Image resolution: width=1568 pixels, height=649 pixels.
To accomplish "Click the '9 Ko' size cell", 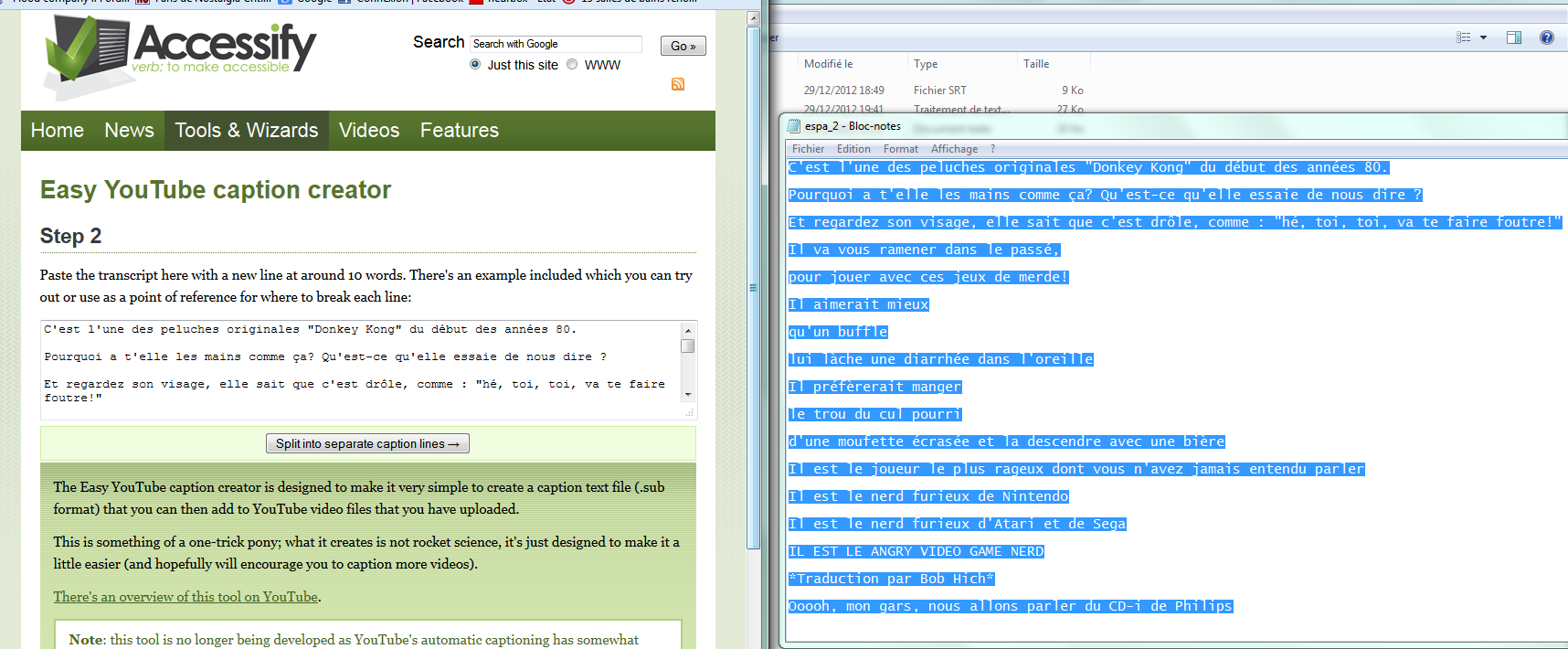I will click(1072, 90).
